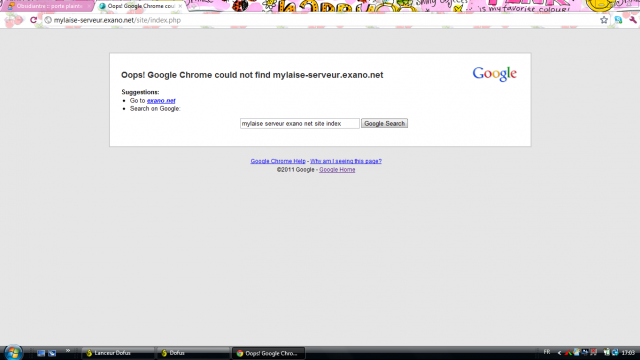Follow the exano.net suggestion link
The image size is (640, 360).
coord(161,100)
